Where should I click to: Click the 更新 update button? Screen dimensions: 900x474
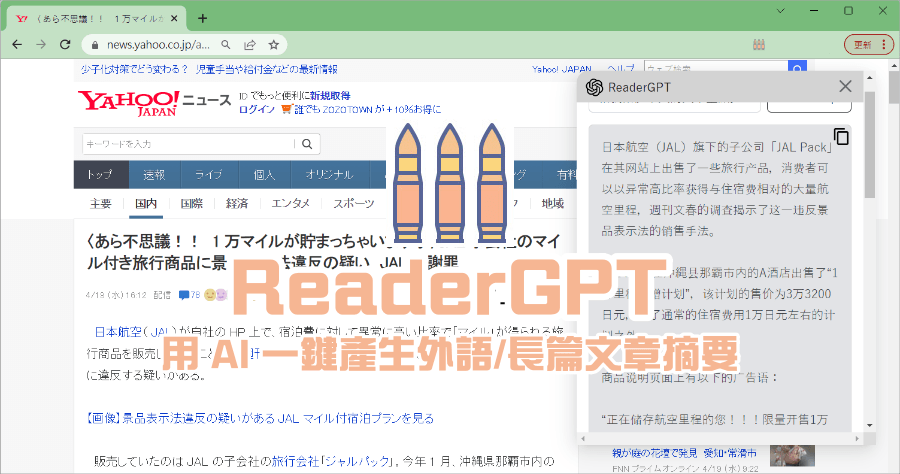862,44
